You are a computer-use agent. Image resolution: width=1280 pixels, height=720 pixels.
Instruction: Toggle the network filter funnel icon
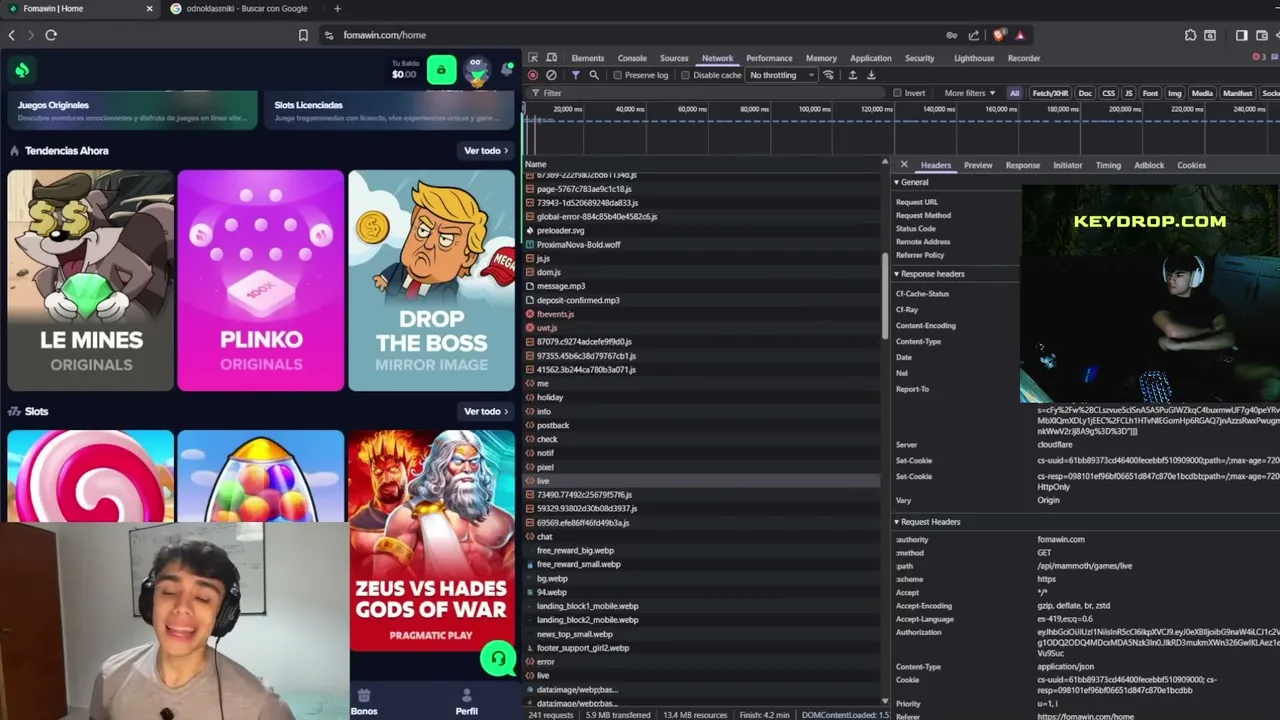tap(575, 75)
